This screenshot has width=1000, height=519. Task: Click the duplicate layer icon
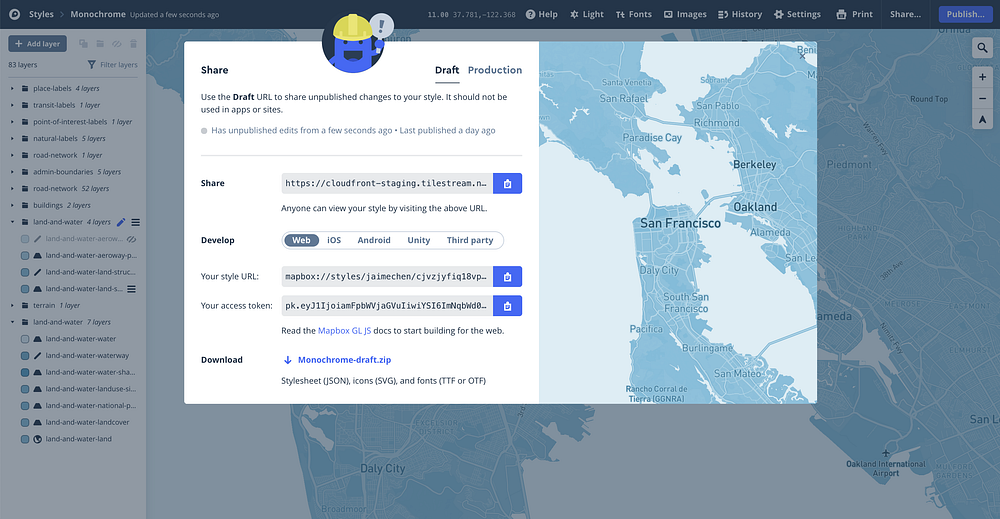(84, 43)
